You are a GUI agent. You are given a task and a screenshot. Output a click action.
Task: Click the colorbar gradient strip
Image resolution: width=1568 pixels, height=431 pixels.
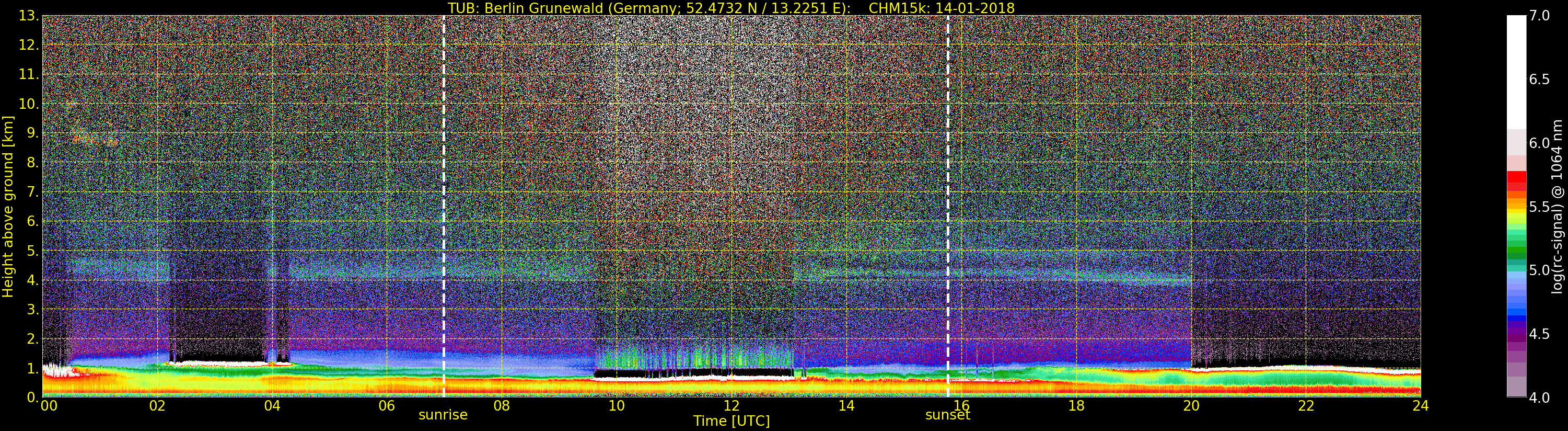point(1516,206)
